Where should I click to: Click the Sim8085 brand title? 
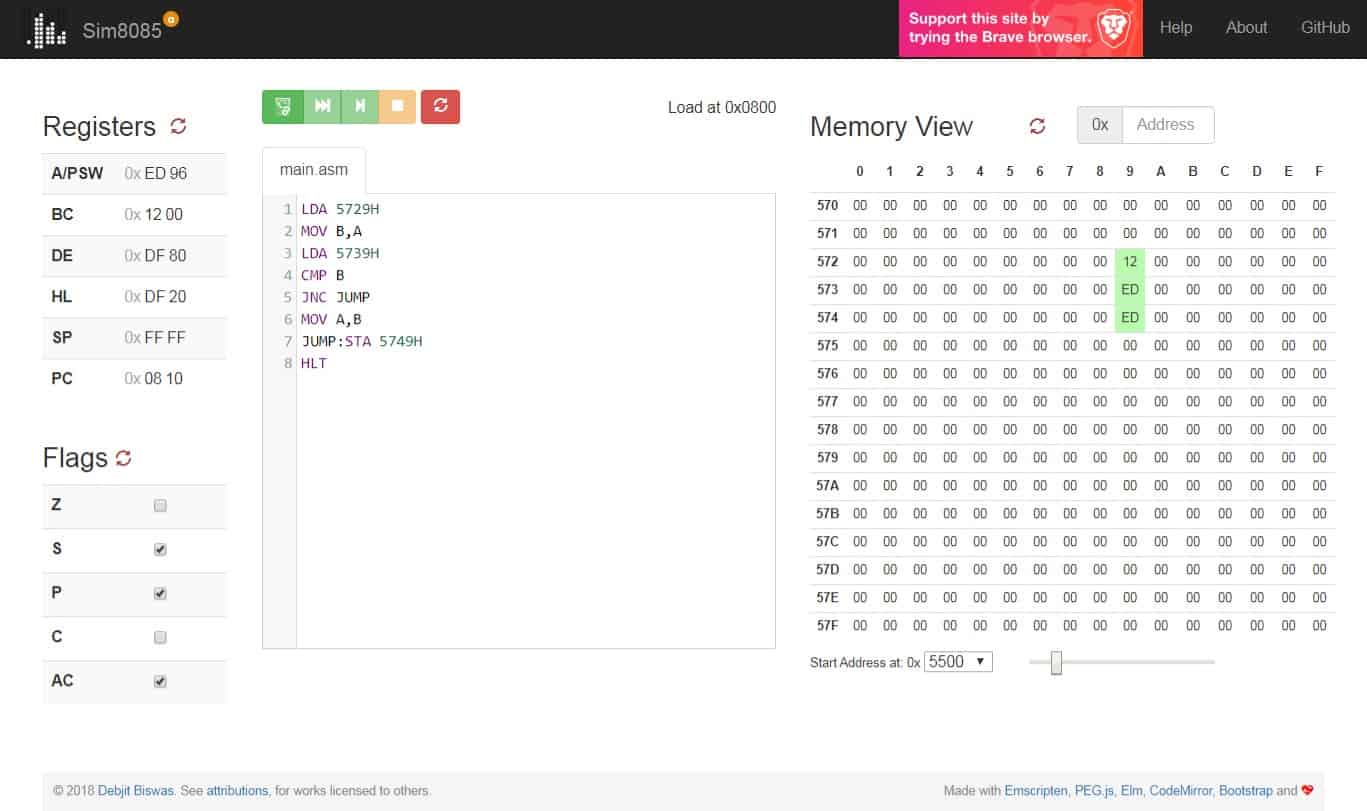[x=121, y=30]
